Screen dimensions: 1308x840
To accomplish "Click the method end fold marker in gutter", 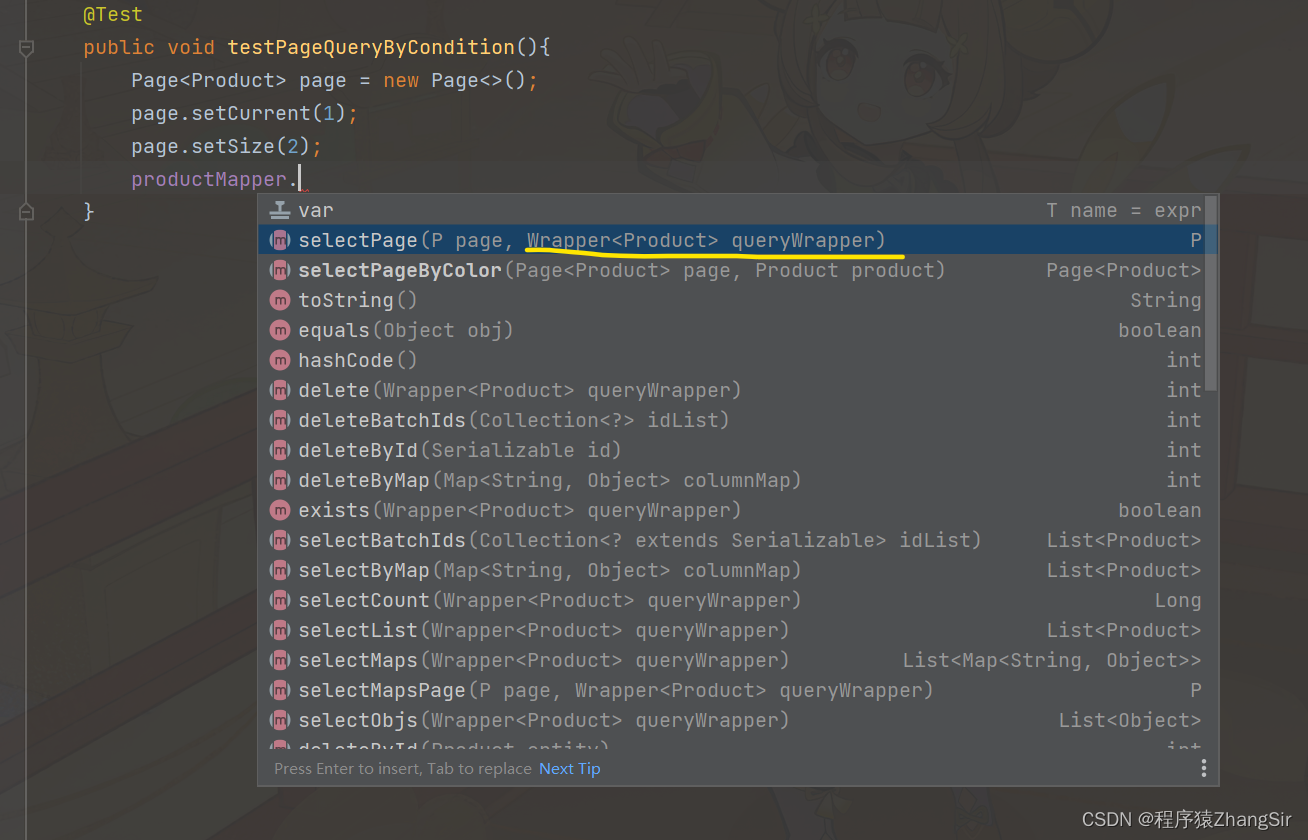I will (27, 211).
